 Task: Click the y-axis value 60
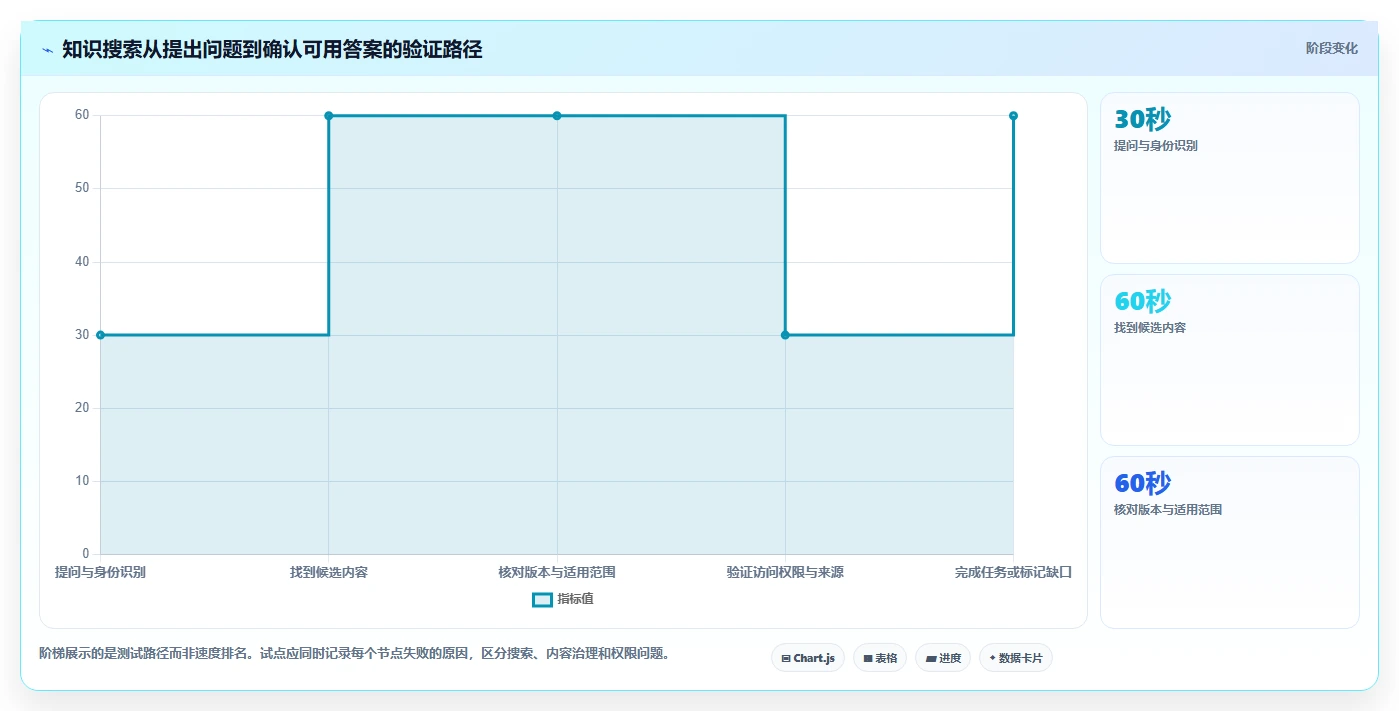tap(82, 115)
